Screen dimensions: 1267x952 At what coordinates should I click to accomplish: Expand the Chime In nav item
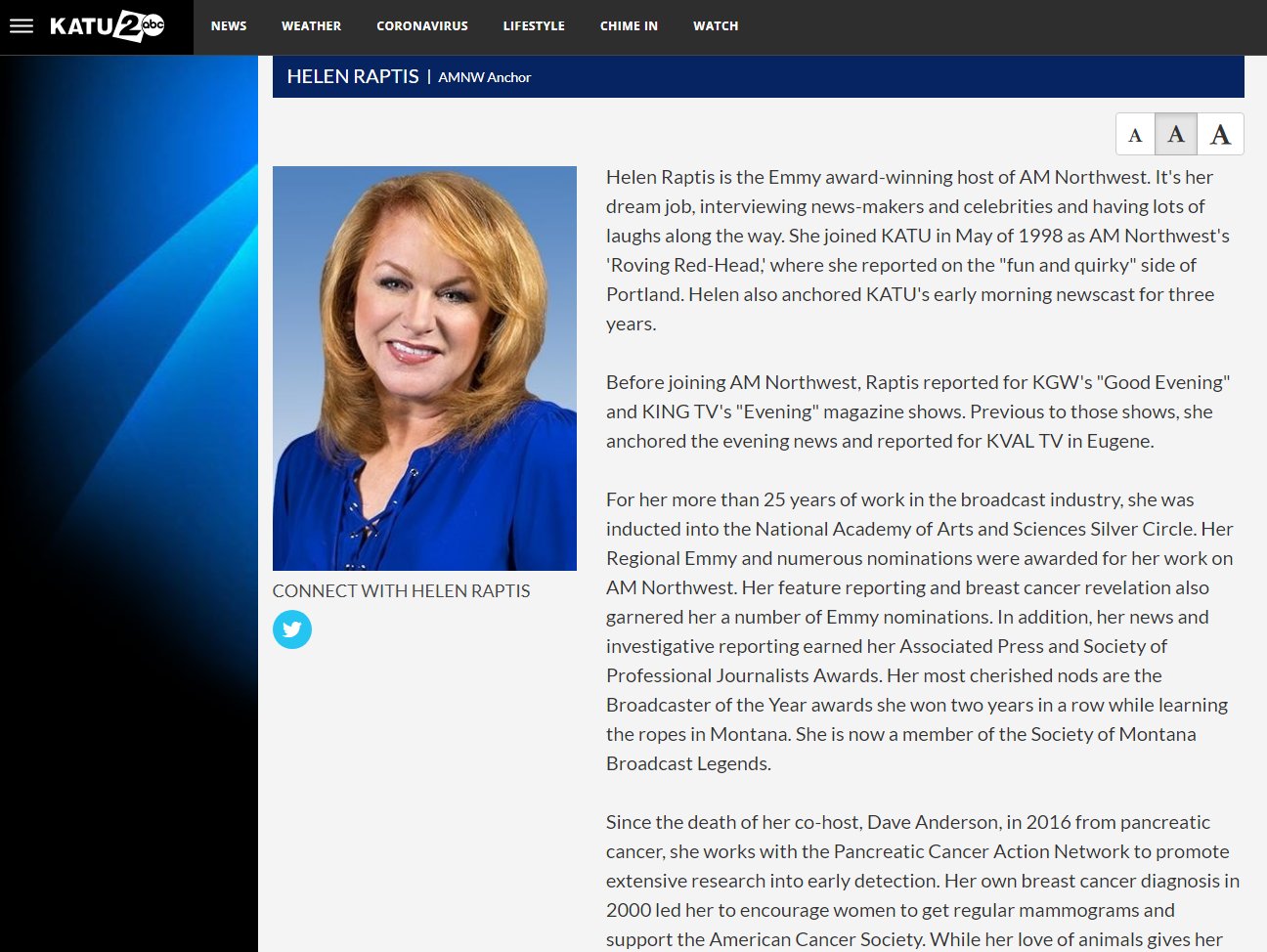click(629, 26)
